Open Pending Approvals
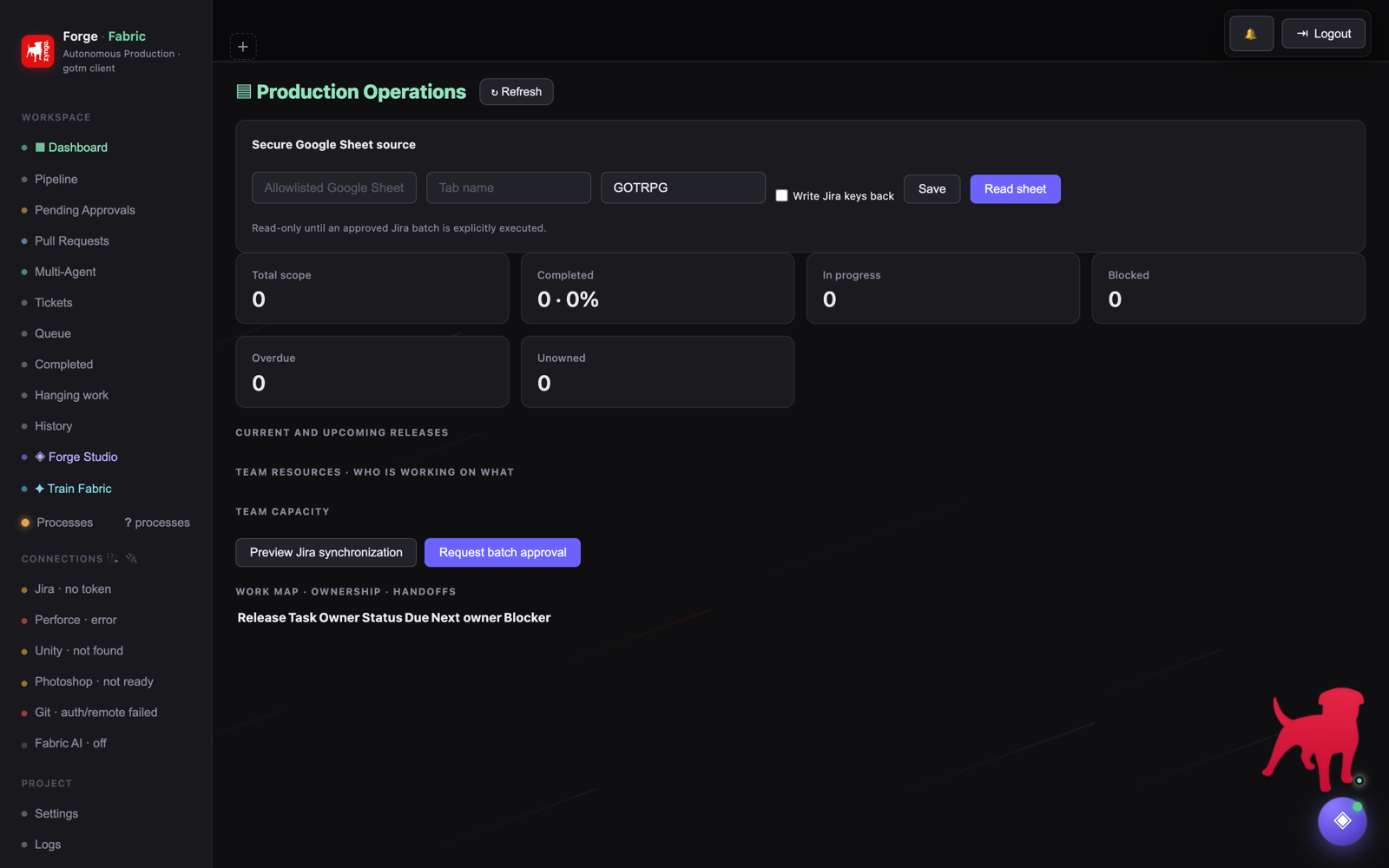 pos(85,210)
